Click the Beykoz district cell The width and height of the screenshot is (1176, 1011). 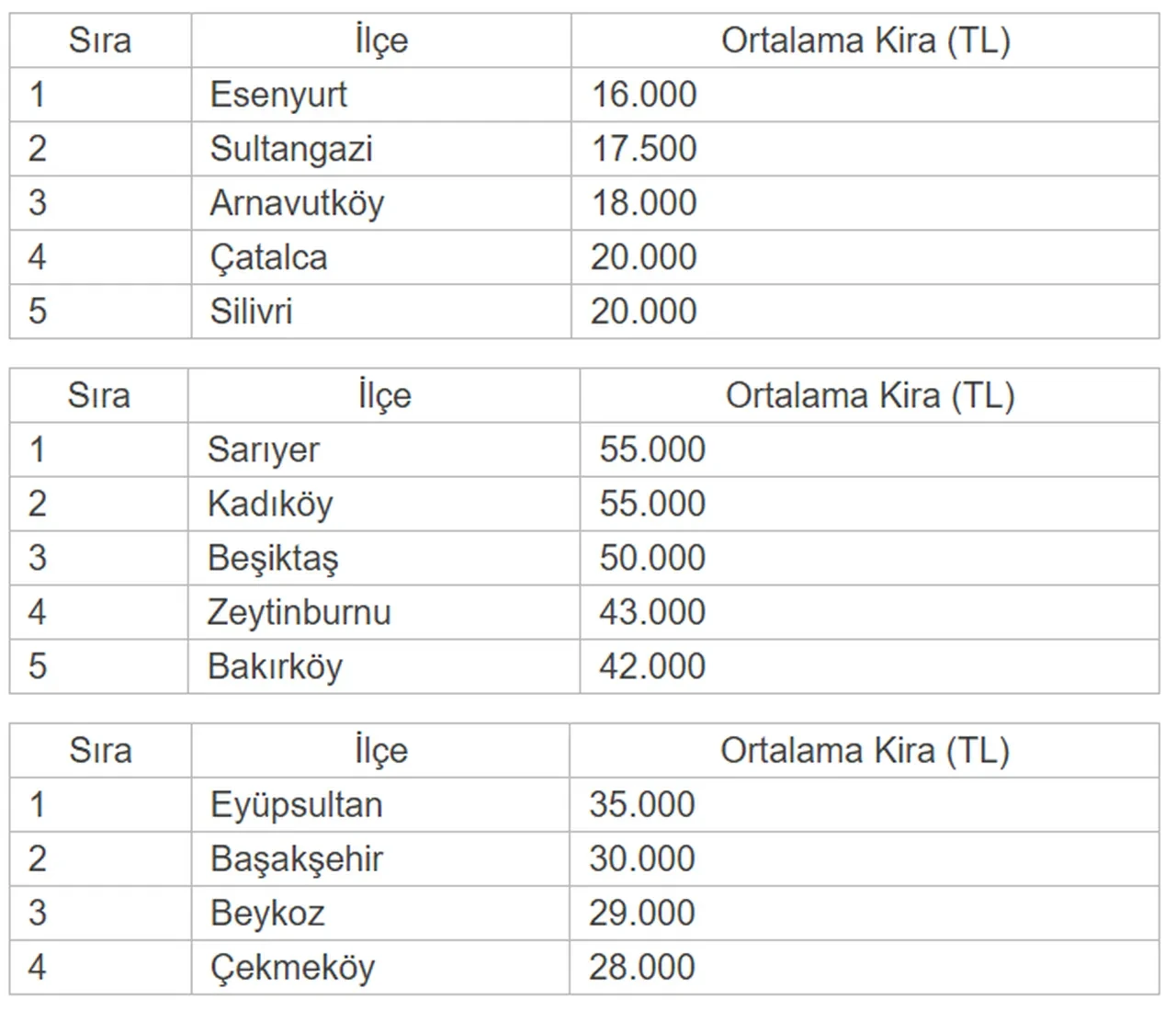point(267,914)
